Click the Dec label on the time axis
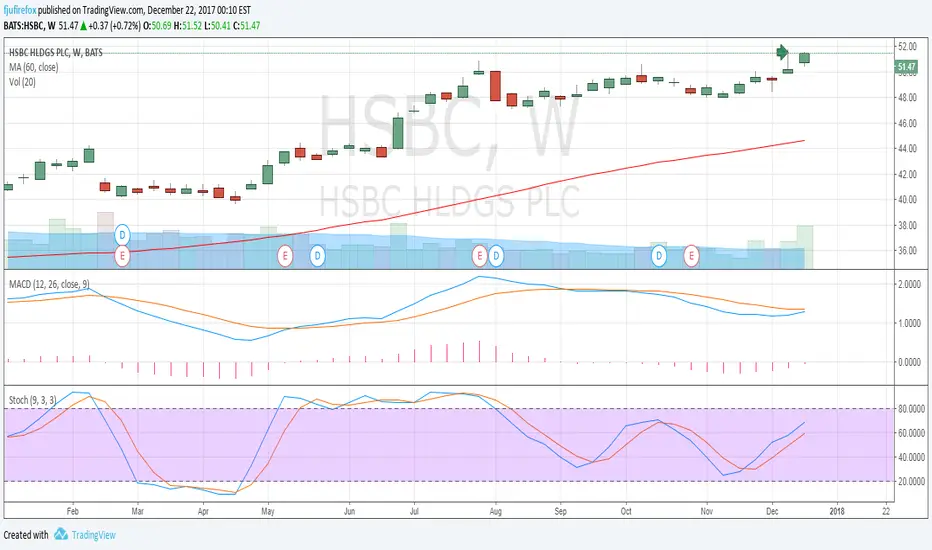 pyautogui.click(x=772, y=511)
